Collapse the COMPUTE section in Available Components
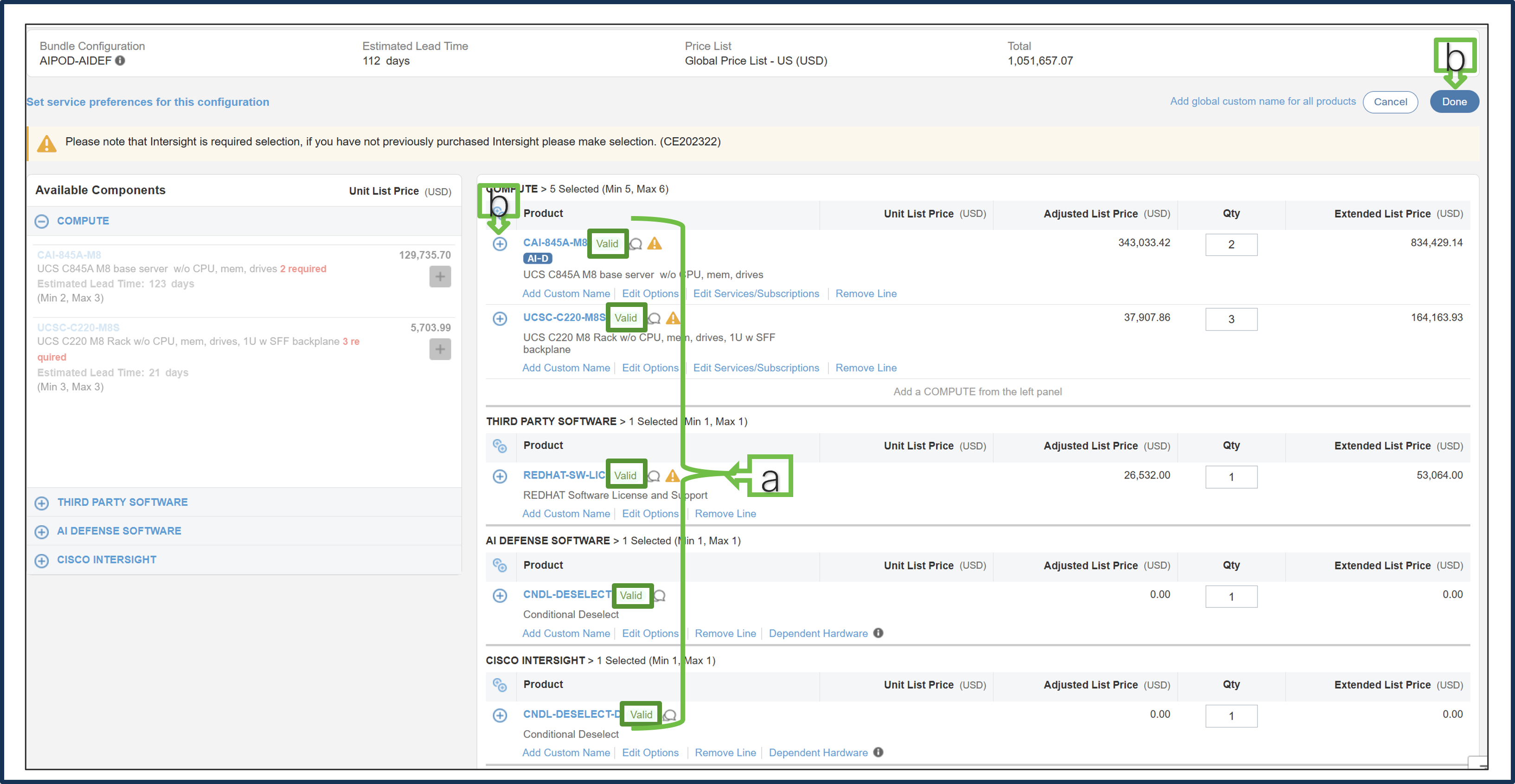Viewport: 1515px width, 784px height. click(42, 221)
